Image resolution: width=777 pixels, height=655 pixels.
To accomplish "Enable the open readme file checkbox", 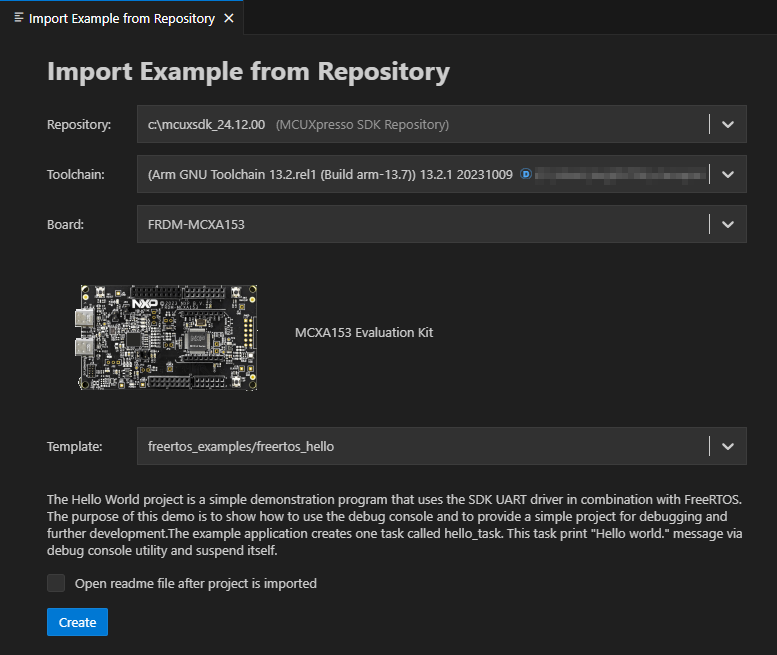I will (56, 583).
